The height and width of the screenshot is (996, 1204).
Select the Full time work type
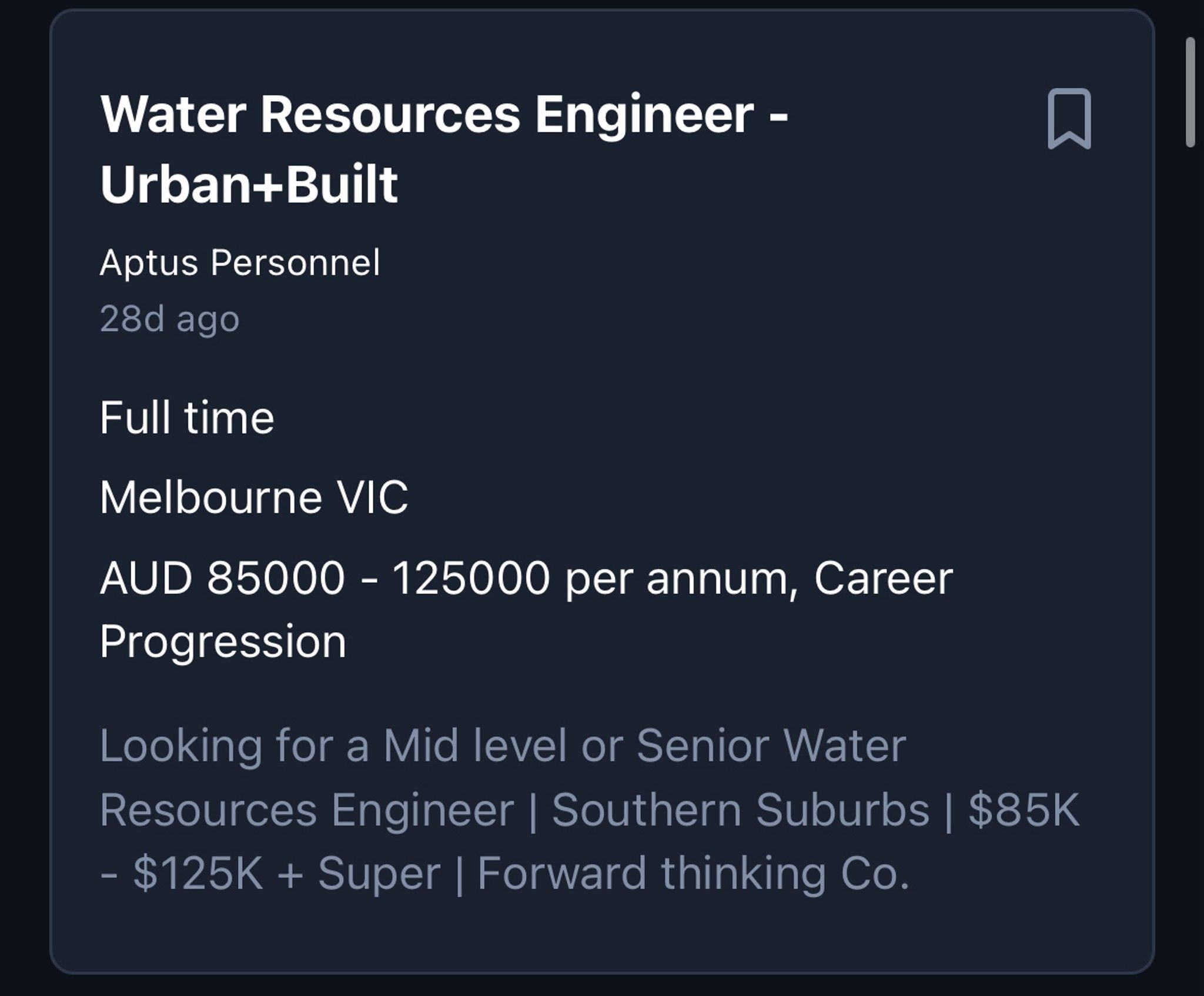(x=187, y=417)
